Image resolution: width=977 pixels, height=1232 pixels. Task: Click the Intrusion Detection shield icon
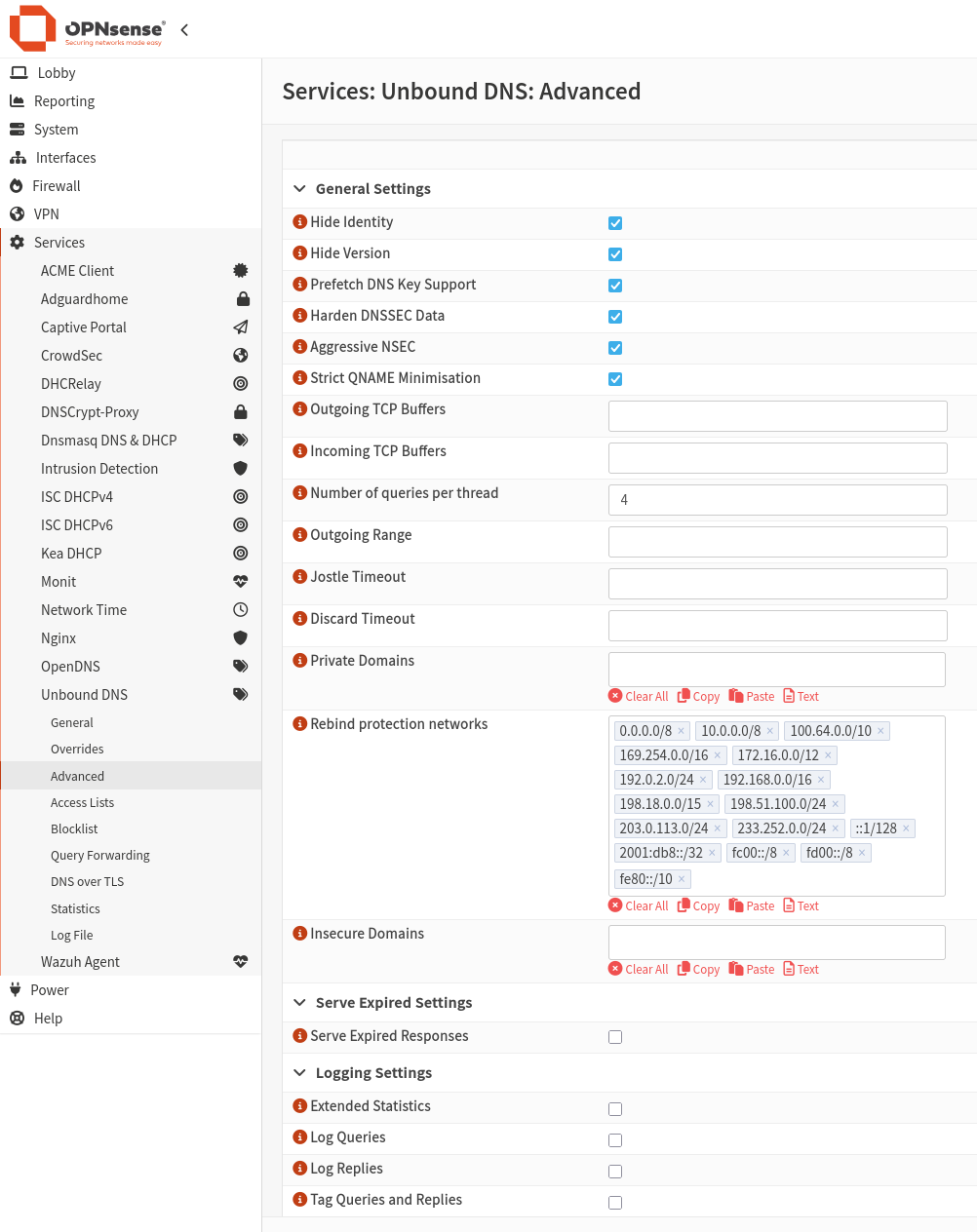pyautogui.click(x=241, y=468)
